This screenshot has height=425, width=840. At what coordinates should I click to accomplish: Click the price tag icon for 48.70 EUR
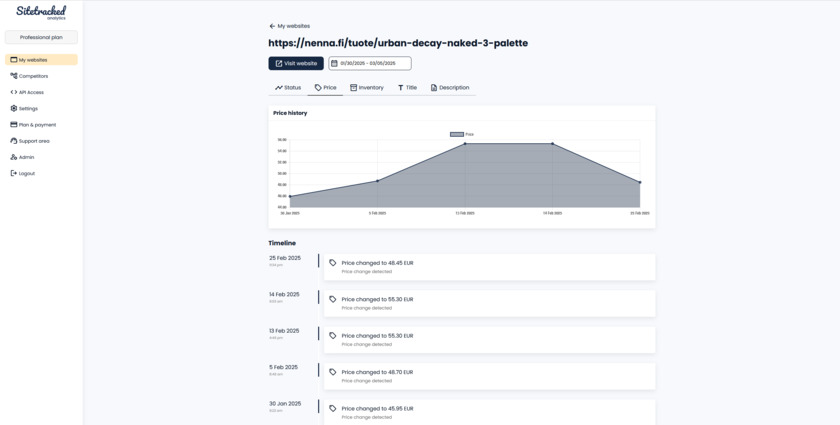coord(333,372)
